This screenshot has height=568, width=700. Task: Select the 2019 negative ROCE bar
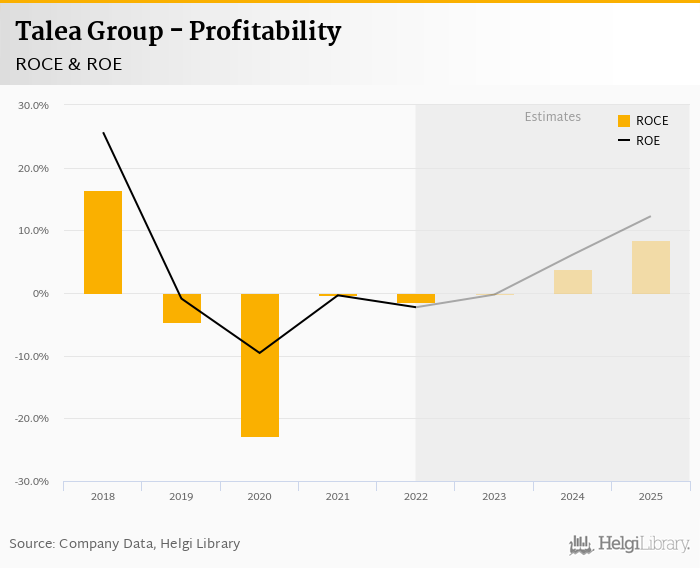coord(182,308)
